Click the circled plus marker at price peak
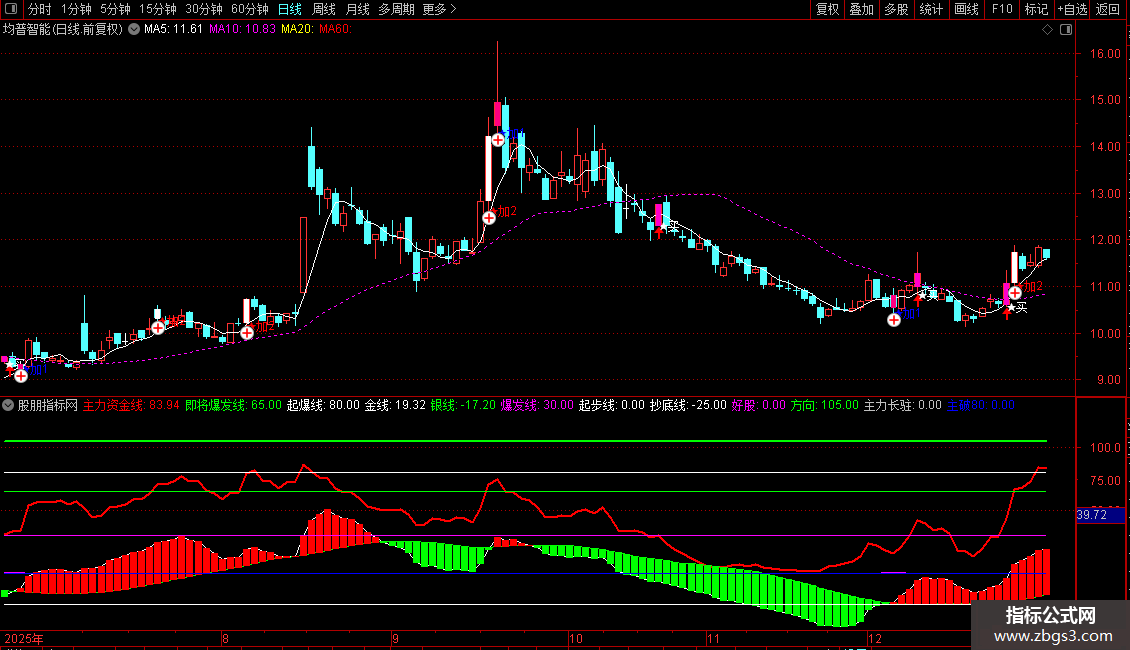 click(498, 140)
